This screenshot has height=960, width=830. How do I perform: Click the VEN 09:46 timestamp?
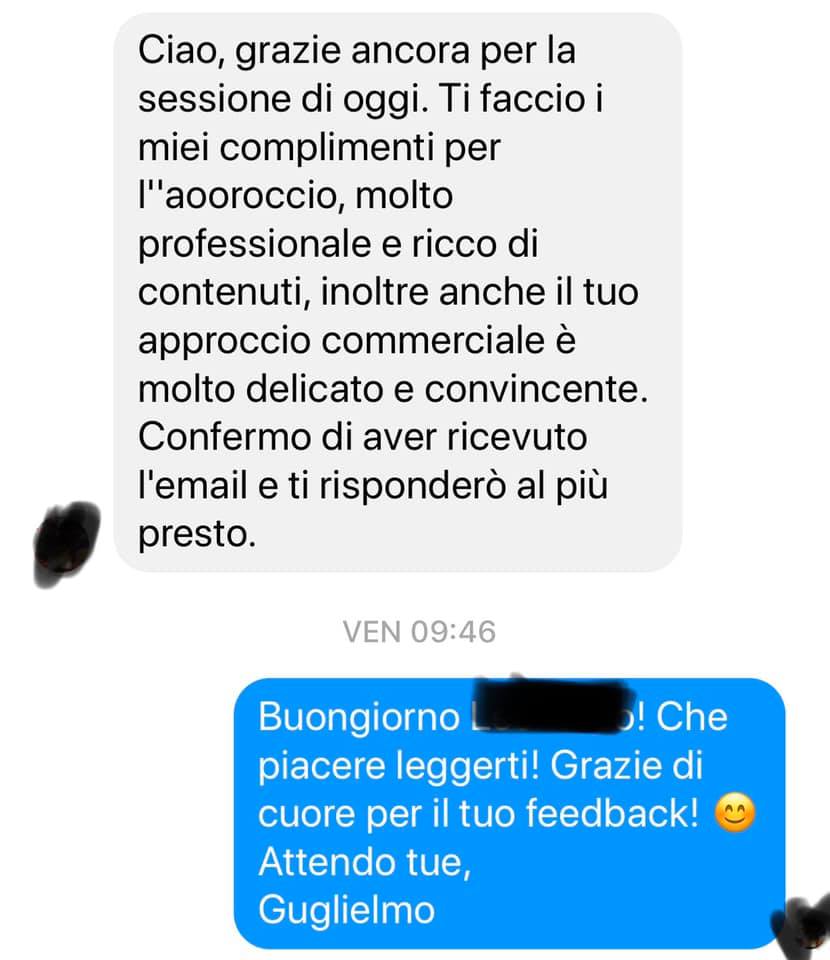pyautogui.click(x=419, y=632)
